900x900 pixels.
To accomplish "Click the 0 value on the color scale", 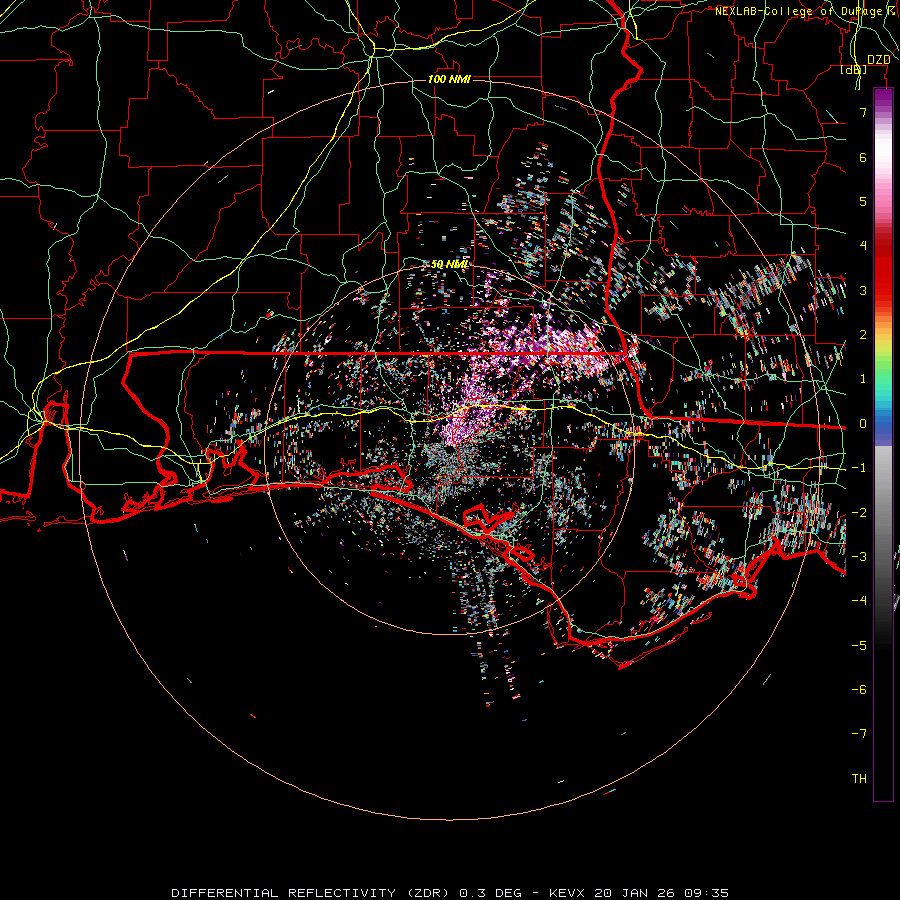I will point(863,424).
